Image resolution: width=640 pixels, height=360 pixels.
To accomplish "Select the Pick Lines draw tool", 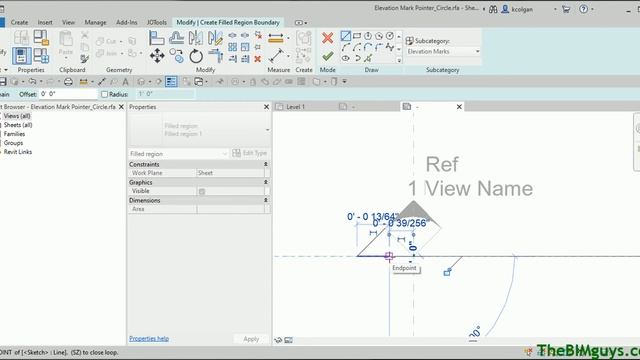I will 368,58.
